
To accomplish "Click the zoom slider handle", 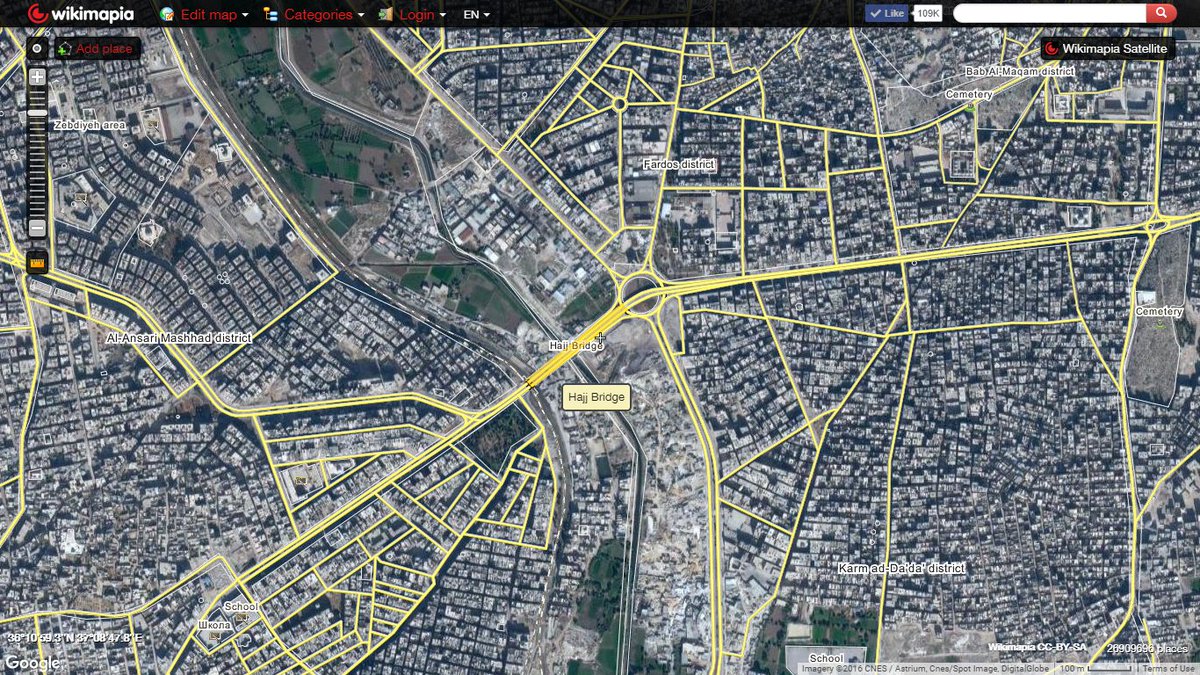I will pyautogui.click(x=37, y=113).
